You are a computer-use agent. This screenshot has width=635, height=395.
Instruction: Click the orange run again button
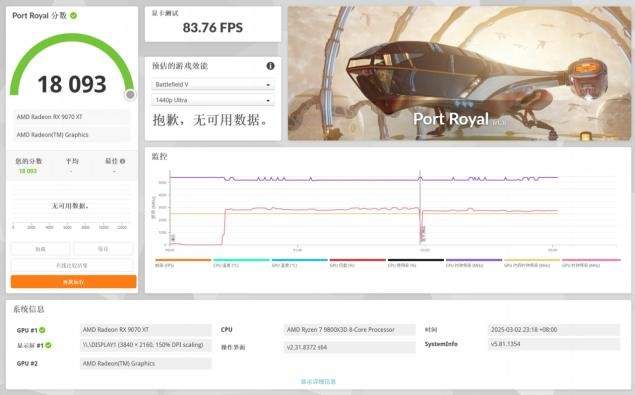[73, 282]
